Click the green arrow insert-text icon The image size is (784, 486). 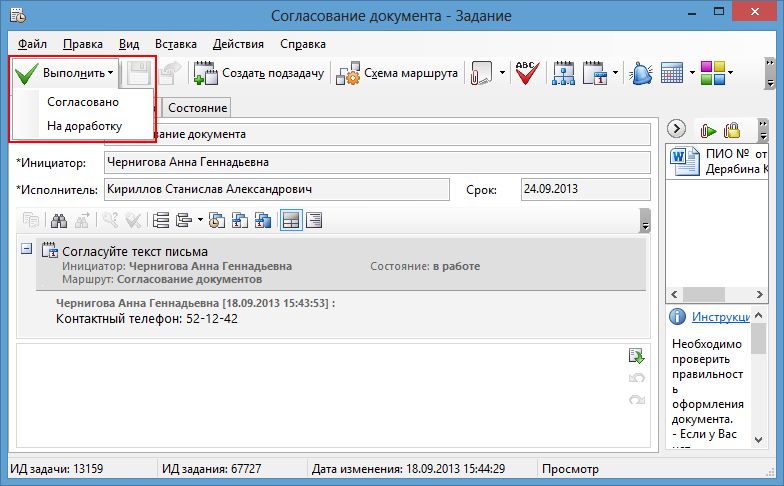635,355
